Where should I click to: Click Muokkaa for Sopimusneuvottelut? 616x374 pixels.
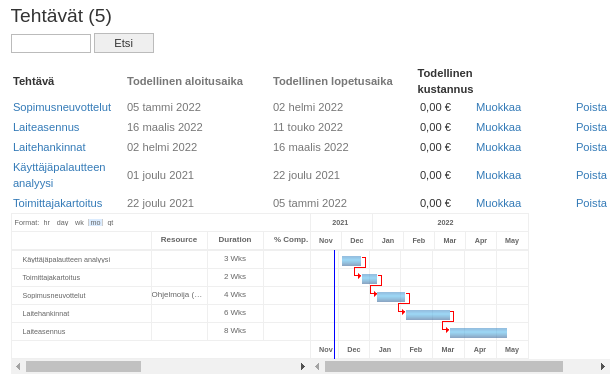tap(498, 107)
